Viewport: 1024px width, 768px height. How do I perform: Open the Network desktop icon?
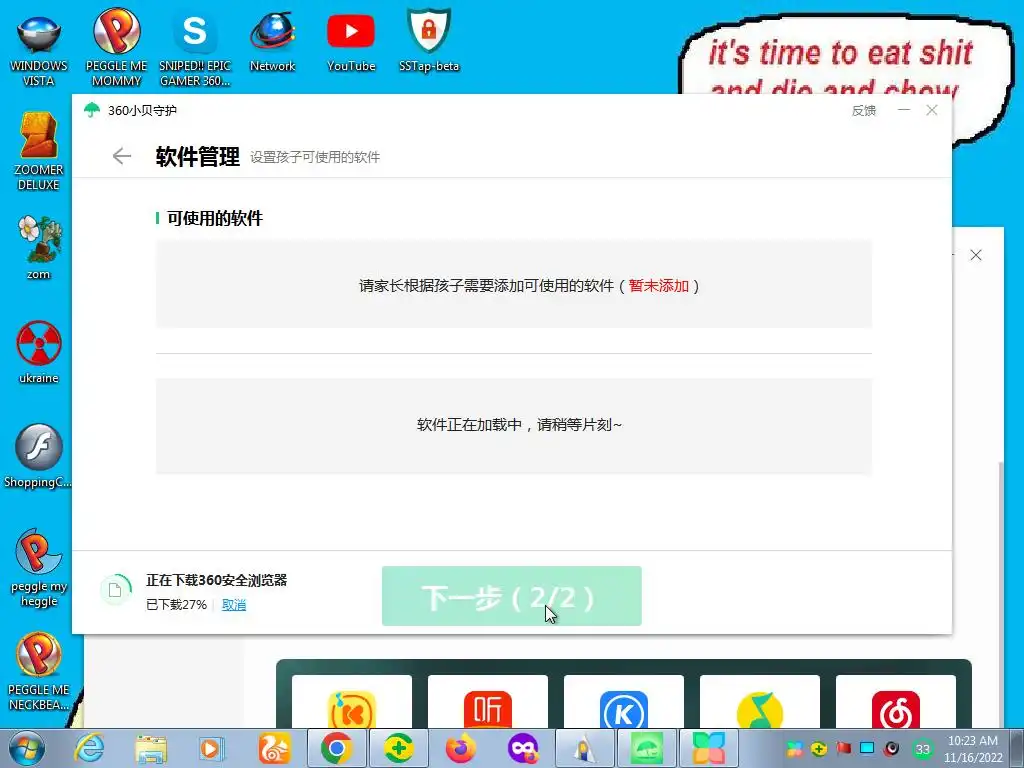click(x=272, y=42)
